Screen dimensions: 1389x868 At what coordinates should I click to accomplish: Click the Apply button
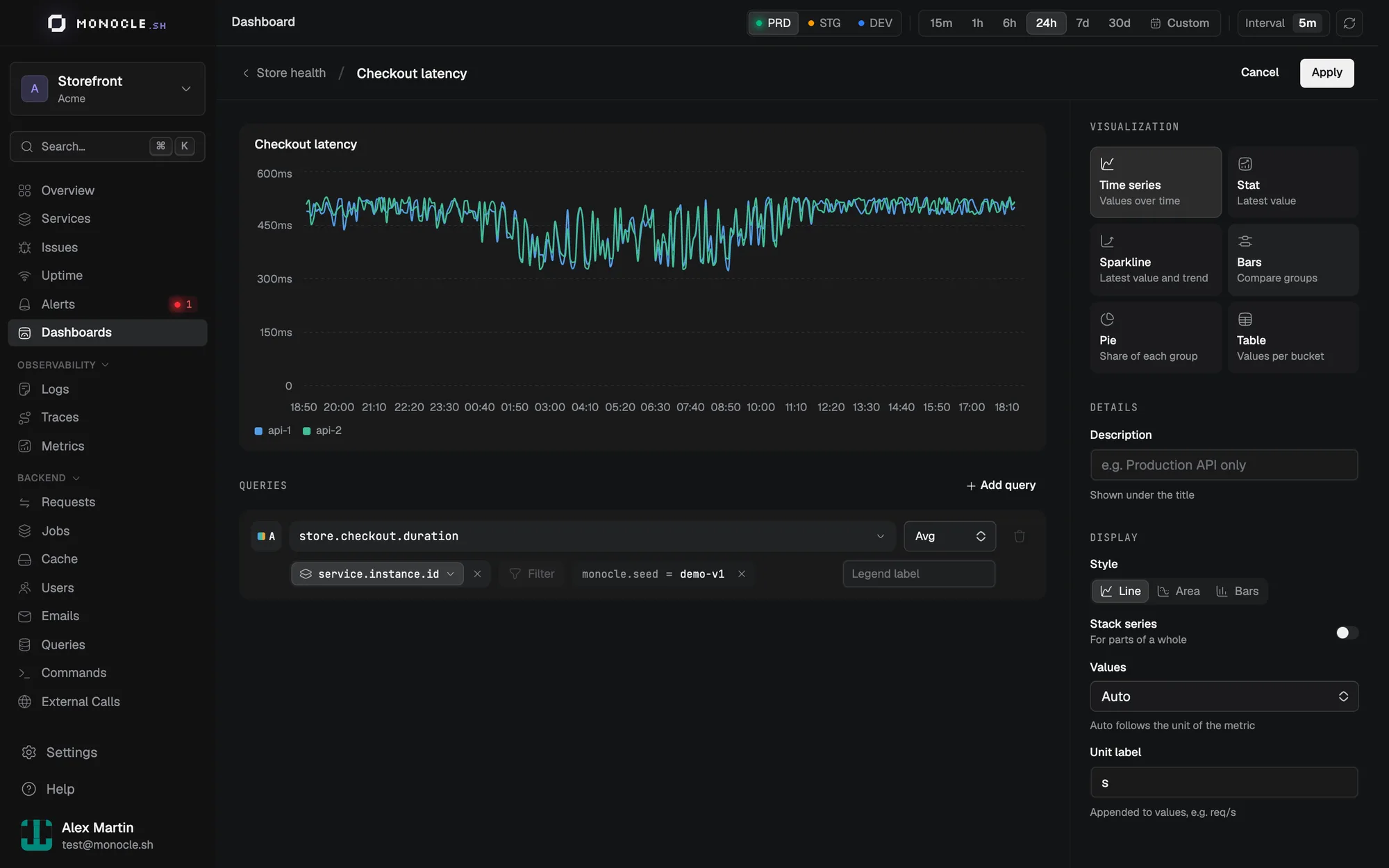(1326, 73)
